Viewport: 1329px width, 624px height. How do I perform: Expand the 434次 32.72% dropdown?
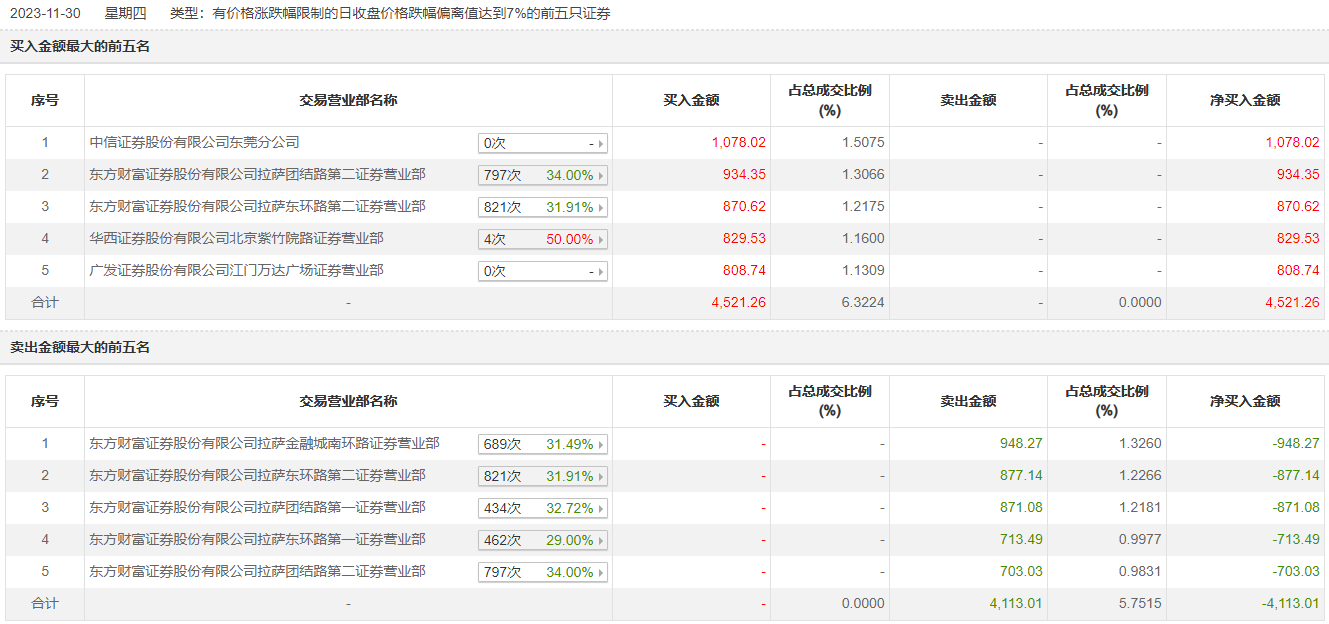click(543, 508)
